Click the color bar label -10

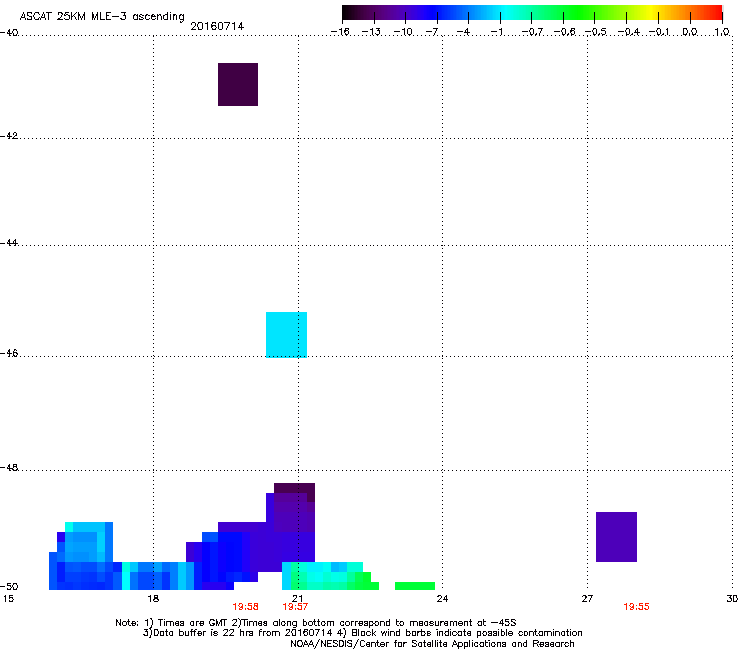[x=403, y=32]
